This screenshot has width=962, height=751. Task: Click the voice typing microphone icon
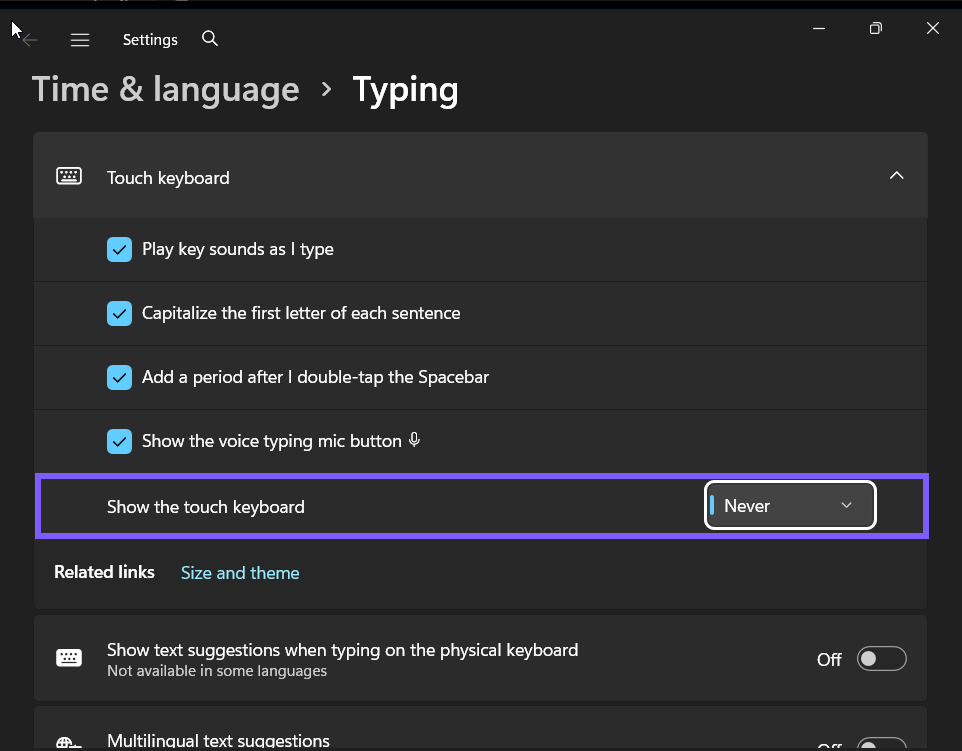pyautogui.click(x=415, y=439)
